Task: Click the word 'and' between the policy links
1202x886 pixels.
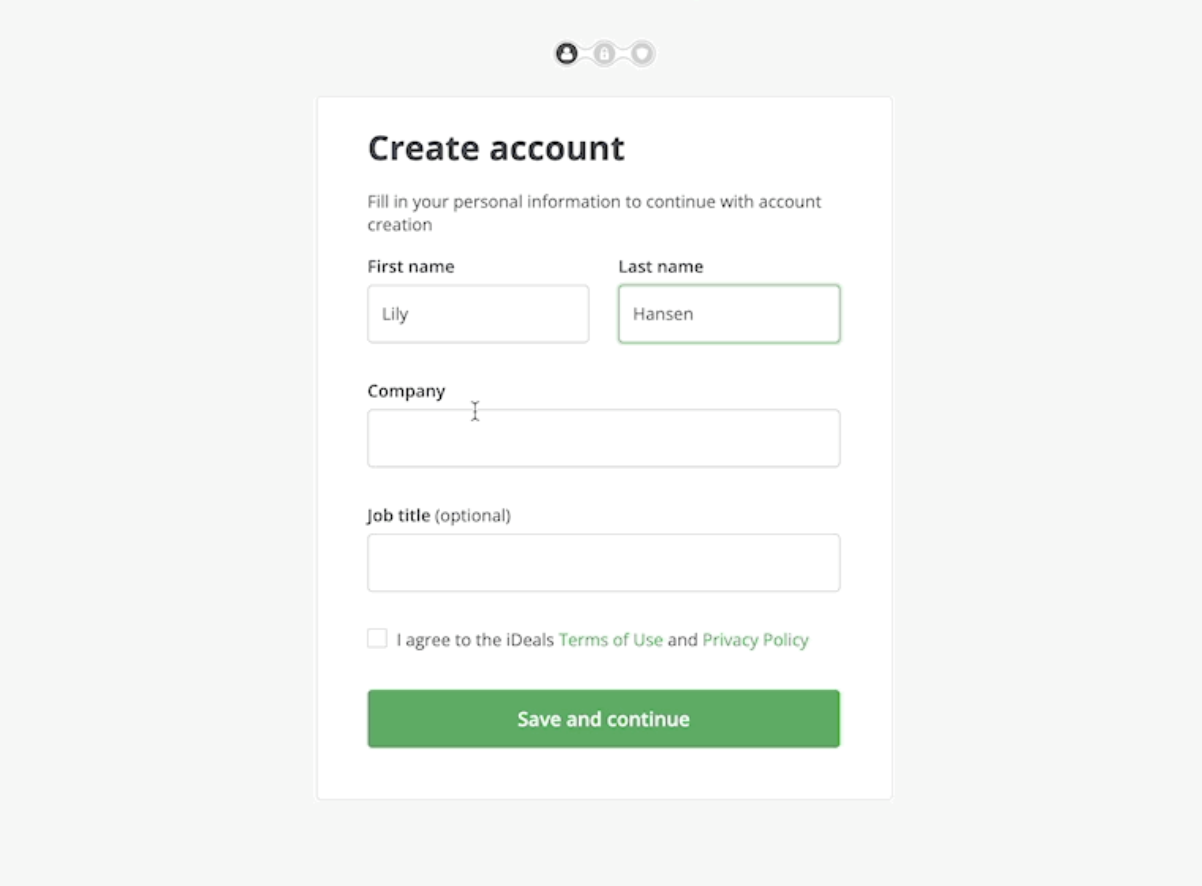Action: [x=683, y=640]
